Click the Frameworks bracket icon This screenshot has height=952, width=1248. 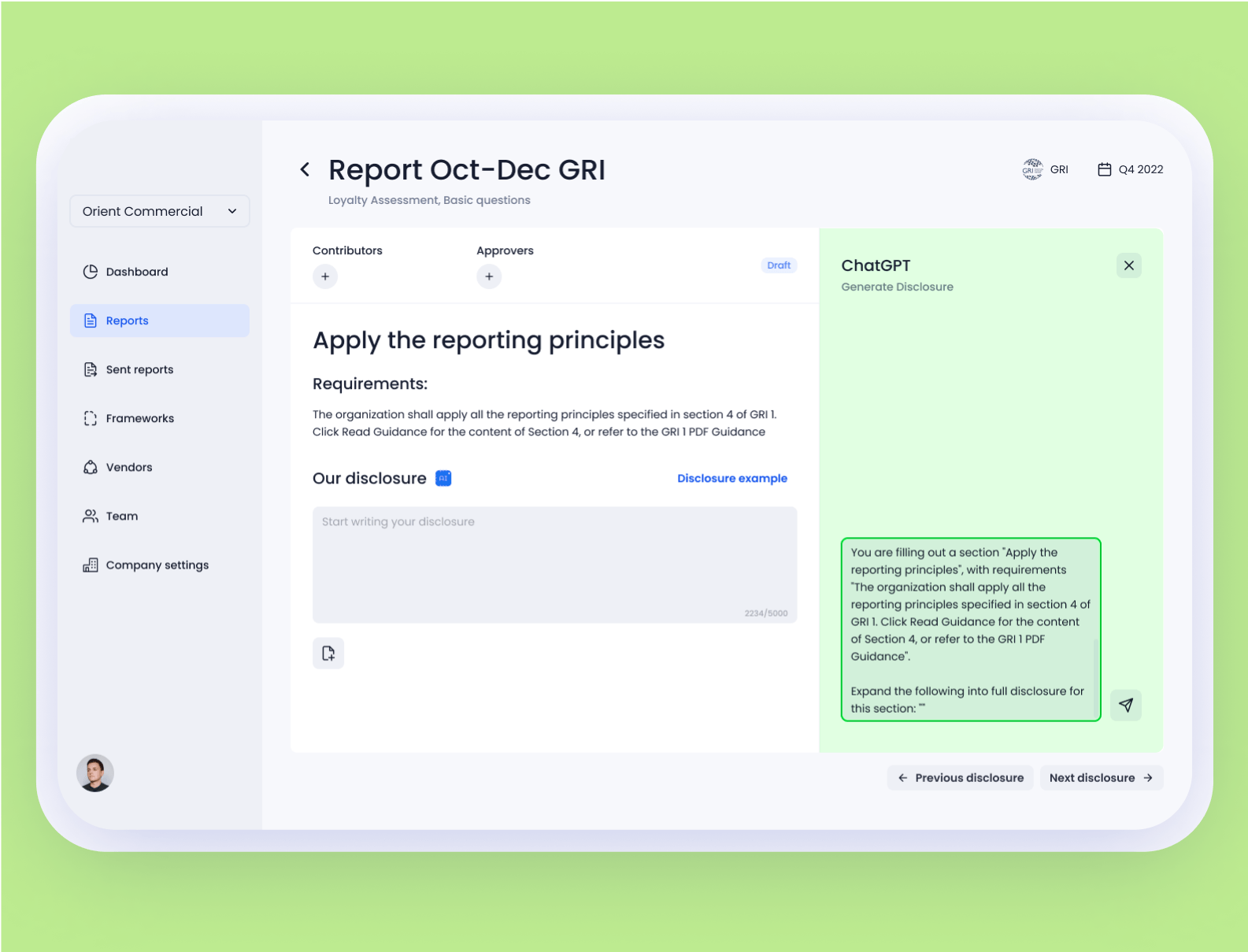(91, 418)
